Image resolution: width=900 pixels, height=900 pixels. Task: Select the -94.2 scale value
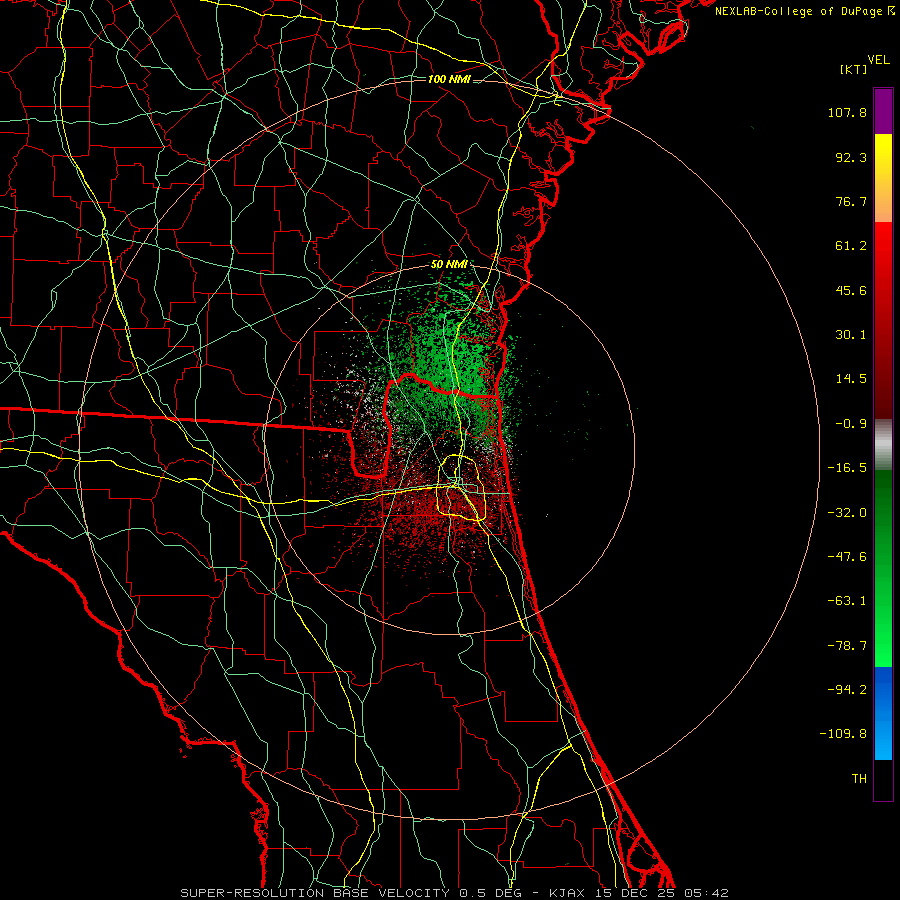(847, 690)
